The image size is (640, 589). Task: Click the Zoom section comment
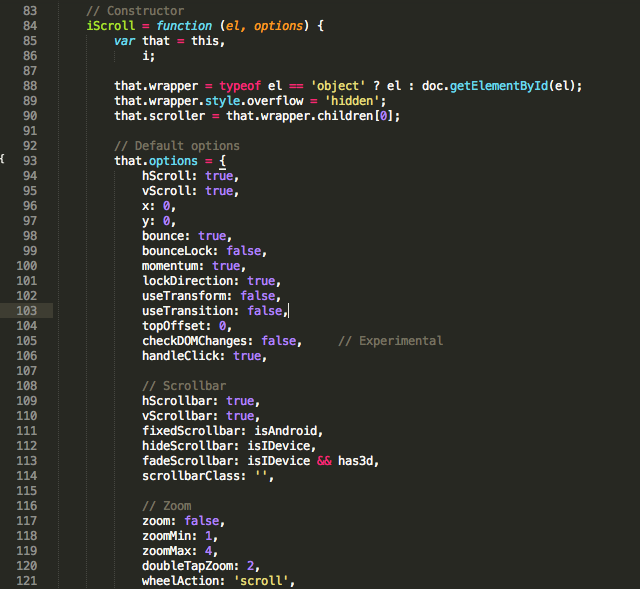166,506
